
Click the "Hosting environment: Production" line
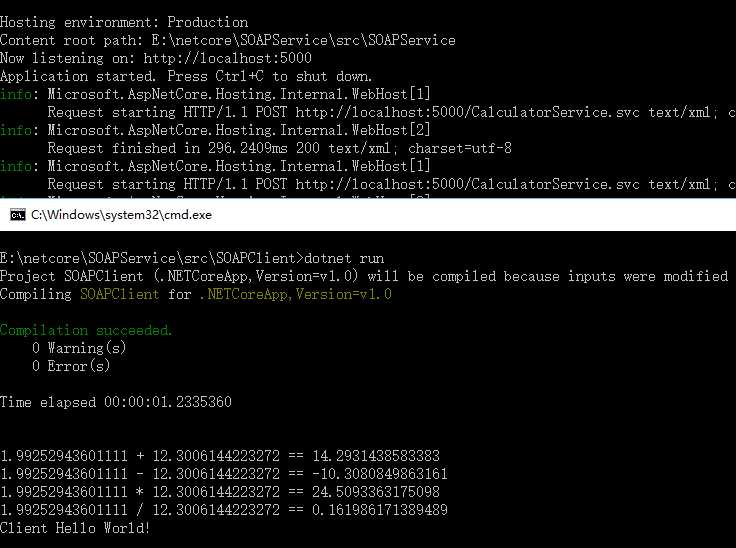coord(124,22)
